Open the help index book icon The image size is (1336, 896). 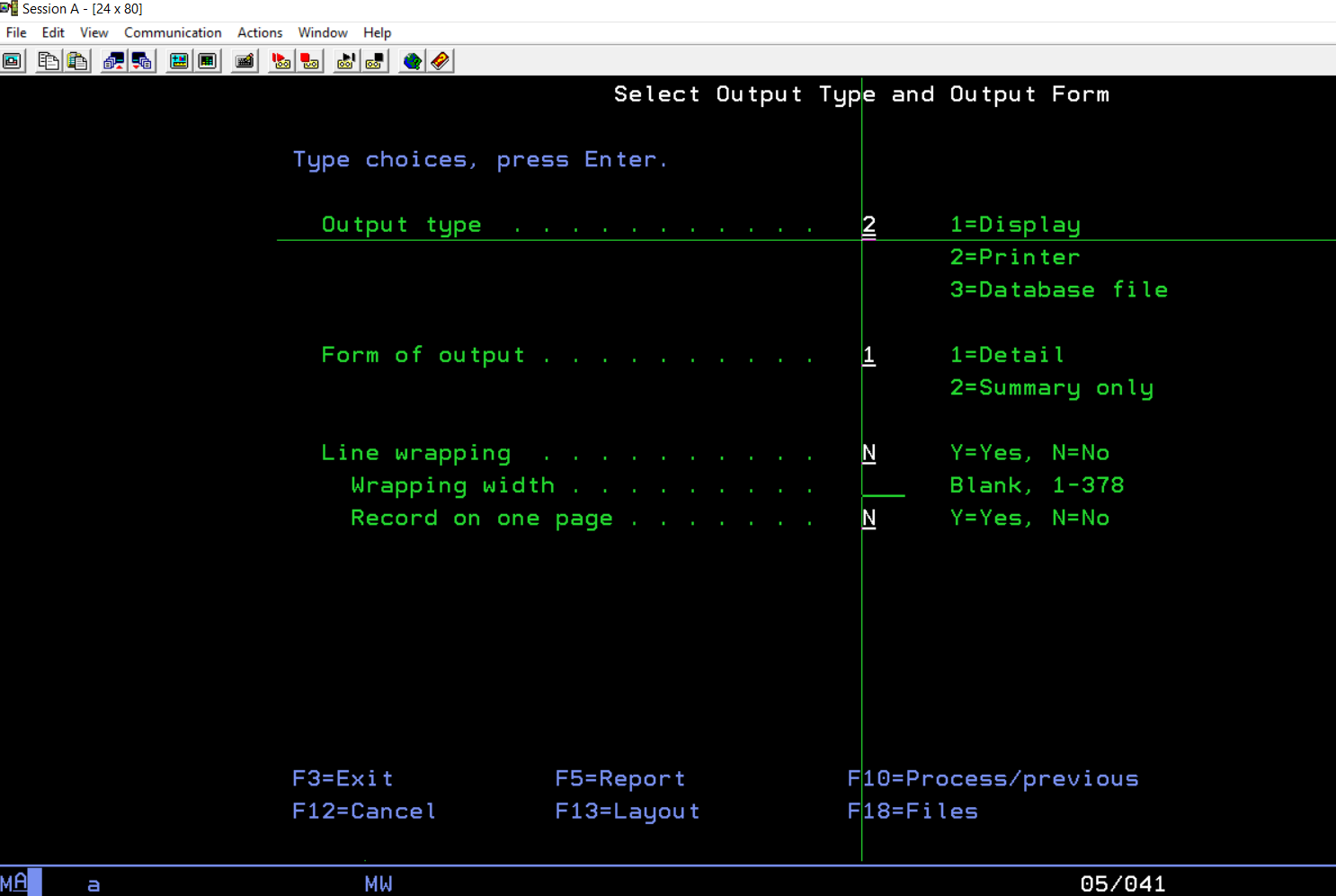(440, 60)
